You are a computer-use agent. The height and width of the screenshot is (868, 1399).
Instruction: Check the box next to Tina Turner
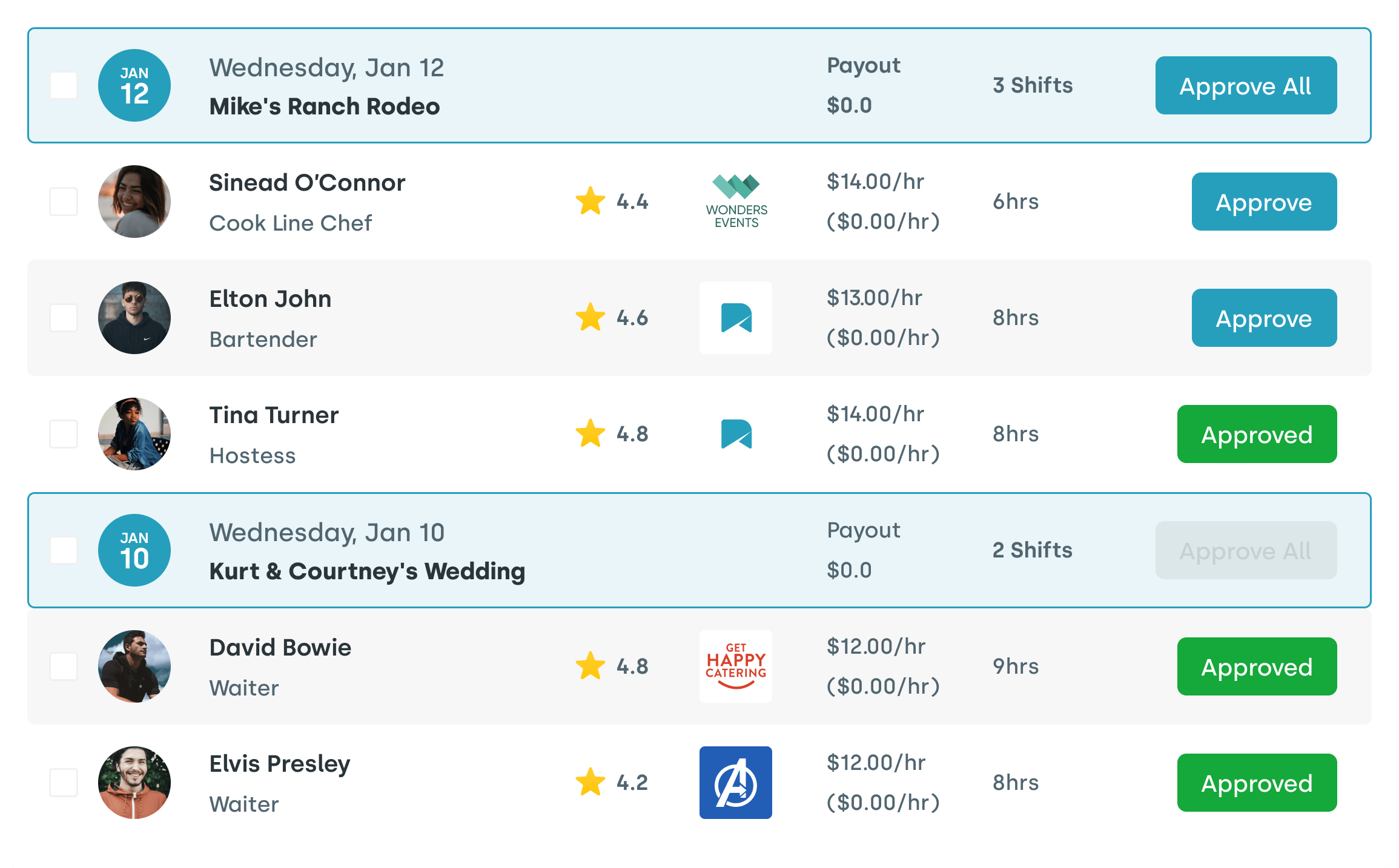tap(64, 434)
